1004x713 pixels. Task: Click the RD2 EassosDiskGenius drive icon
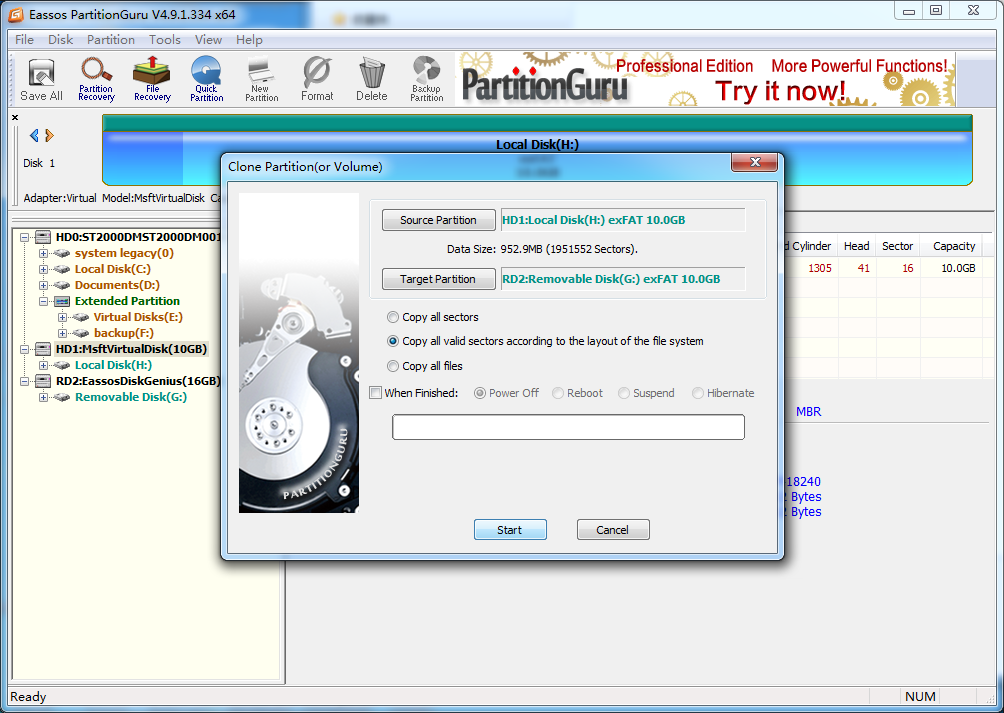[43, 381]
